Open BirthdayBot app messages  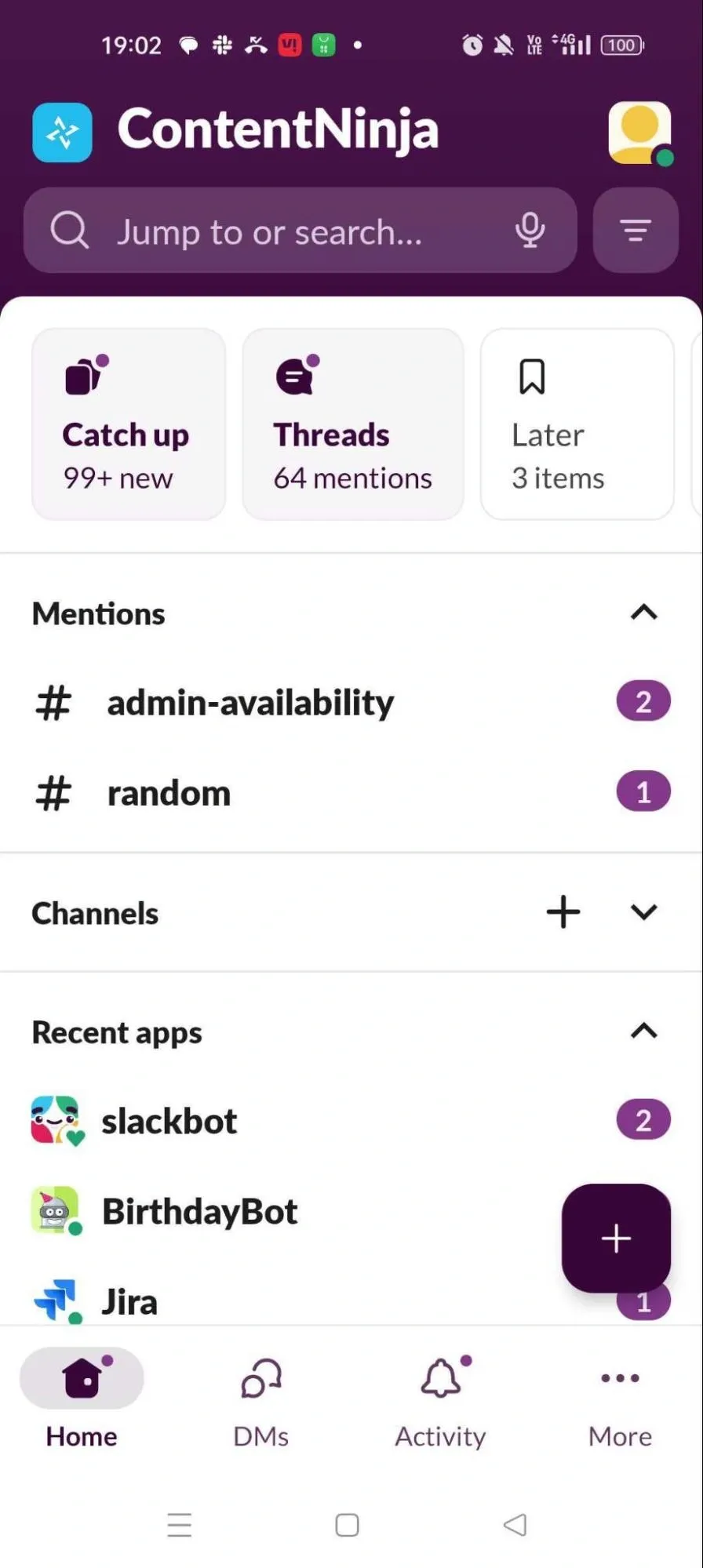199,1211
